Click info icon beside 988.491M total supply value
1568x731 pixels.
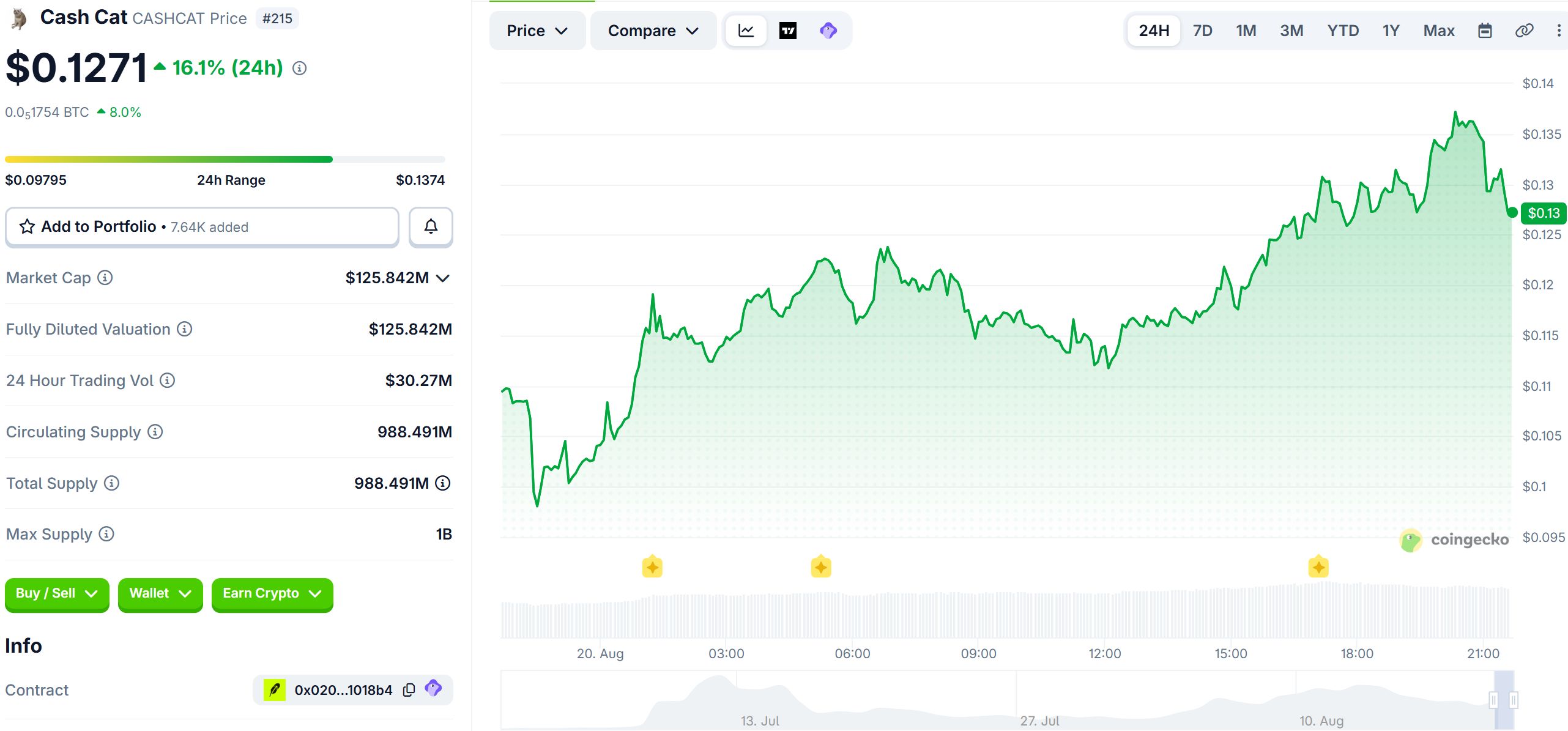[x=443, y=483]
